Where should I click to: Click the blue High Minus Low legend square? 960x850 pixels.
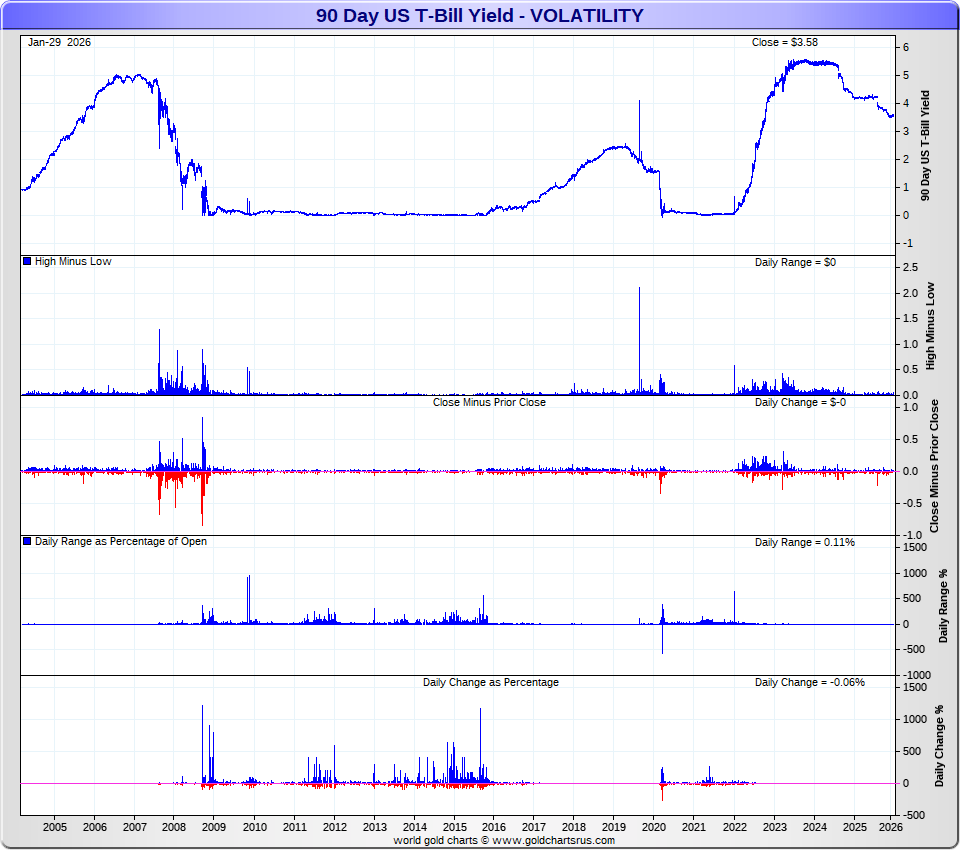pos(27,261)
